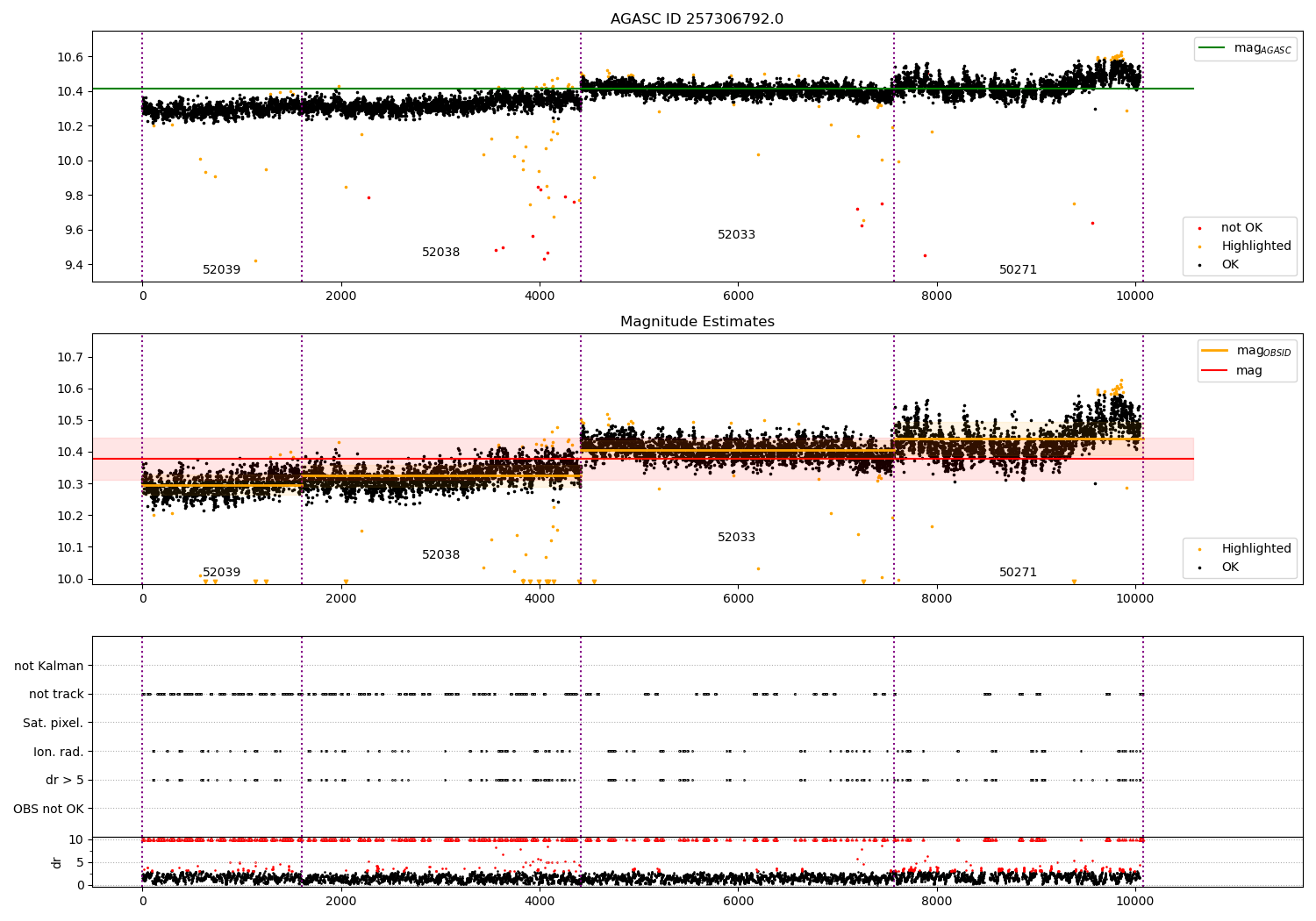Select the 'Ion. rad.' row label
This screenshot has width=1316, height=921.
[58, 752]
